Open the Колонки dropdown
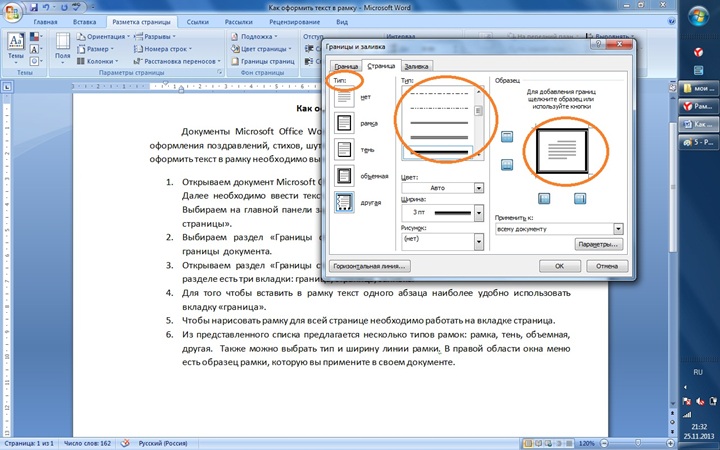 (98, 61)
